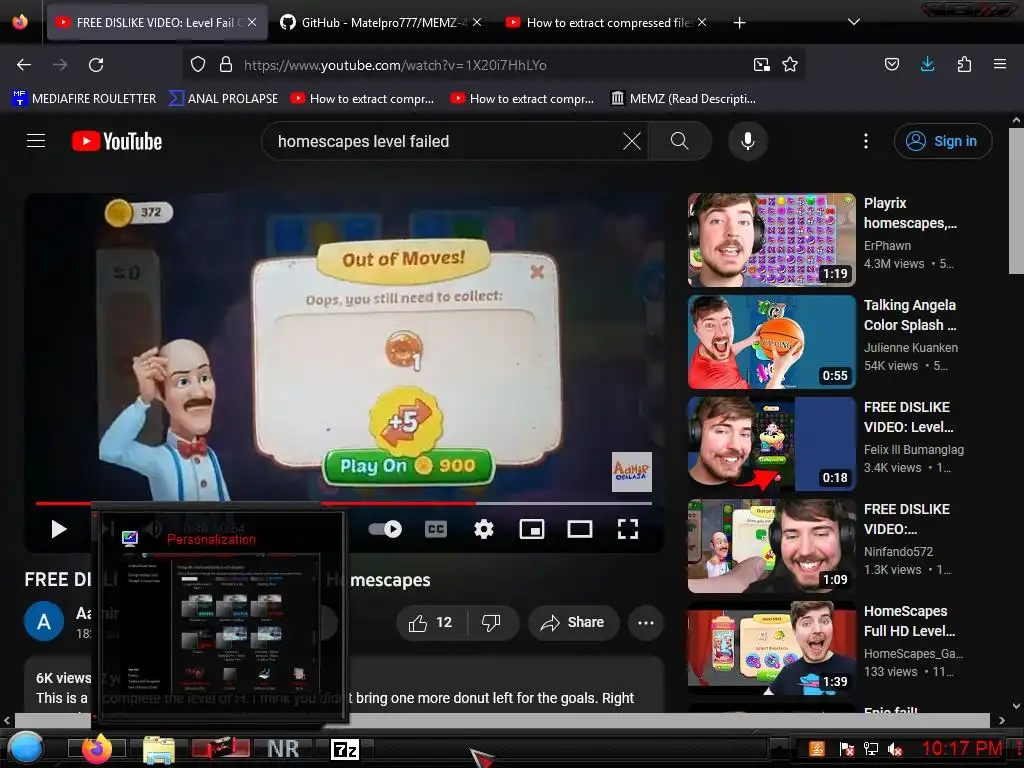Open Firefox application menu
The image size is (1024, 768).
(x=1000, y=64)
